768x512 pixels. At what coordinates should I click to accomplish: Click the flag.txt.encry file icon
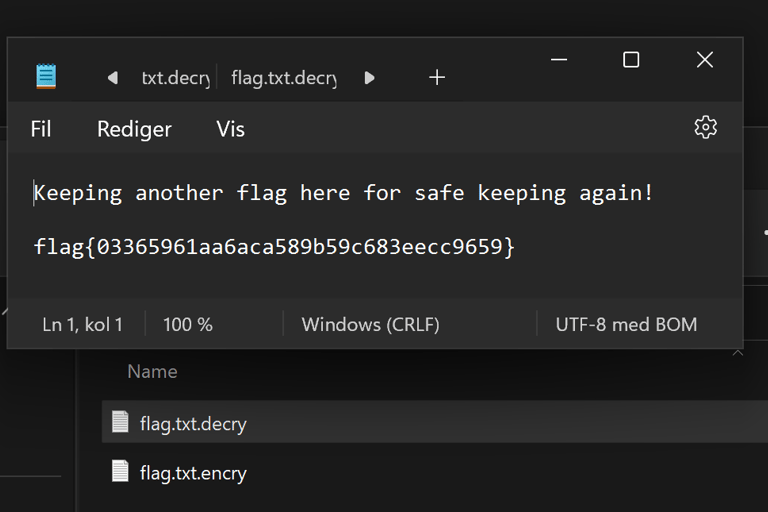pyautogui.click(x=120, y=471)
